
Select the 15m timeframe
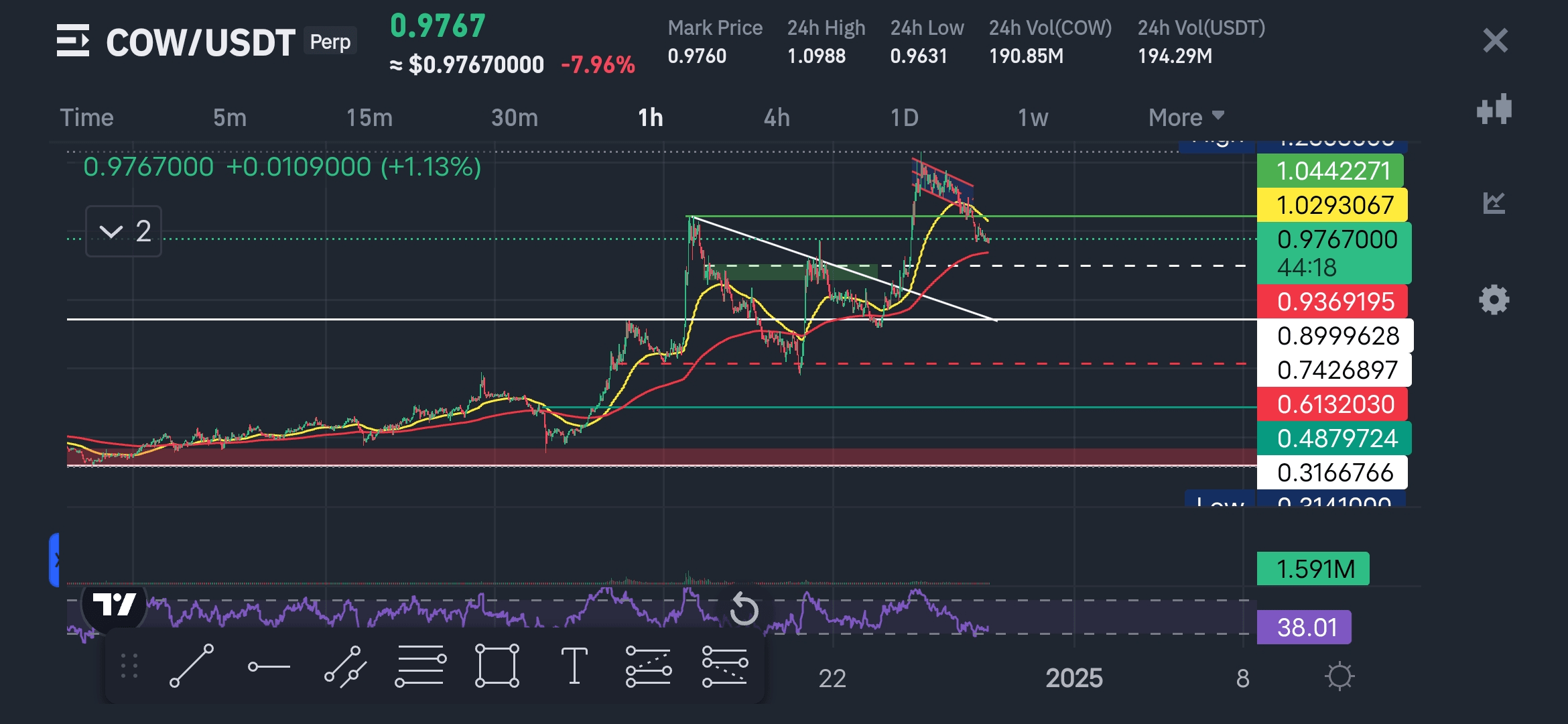369,118
